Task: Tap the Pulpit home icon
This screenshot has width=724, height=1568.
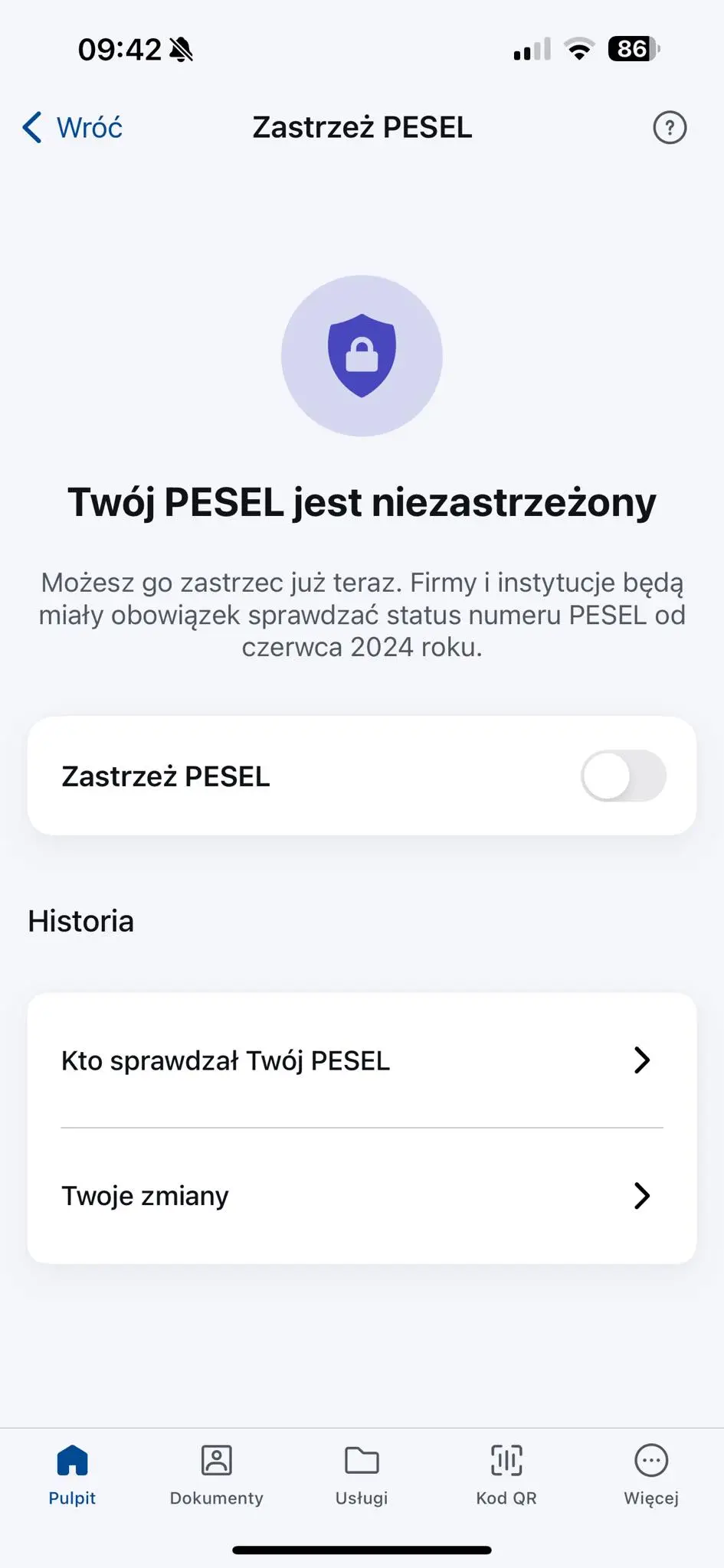Action: (72, 1460)
